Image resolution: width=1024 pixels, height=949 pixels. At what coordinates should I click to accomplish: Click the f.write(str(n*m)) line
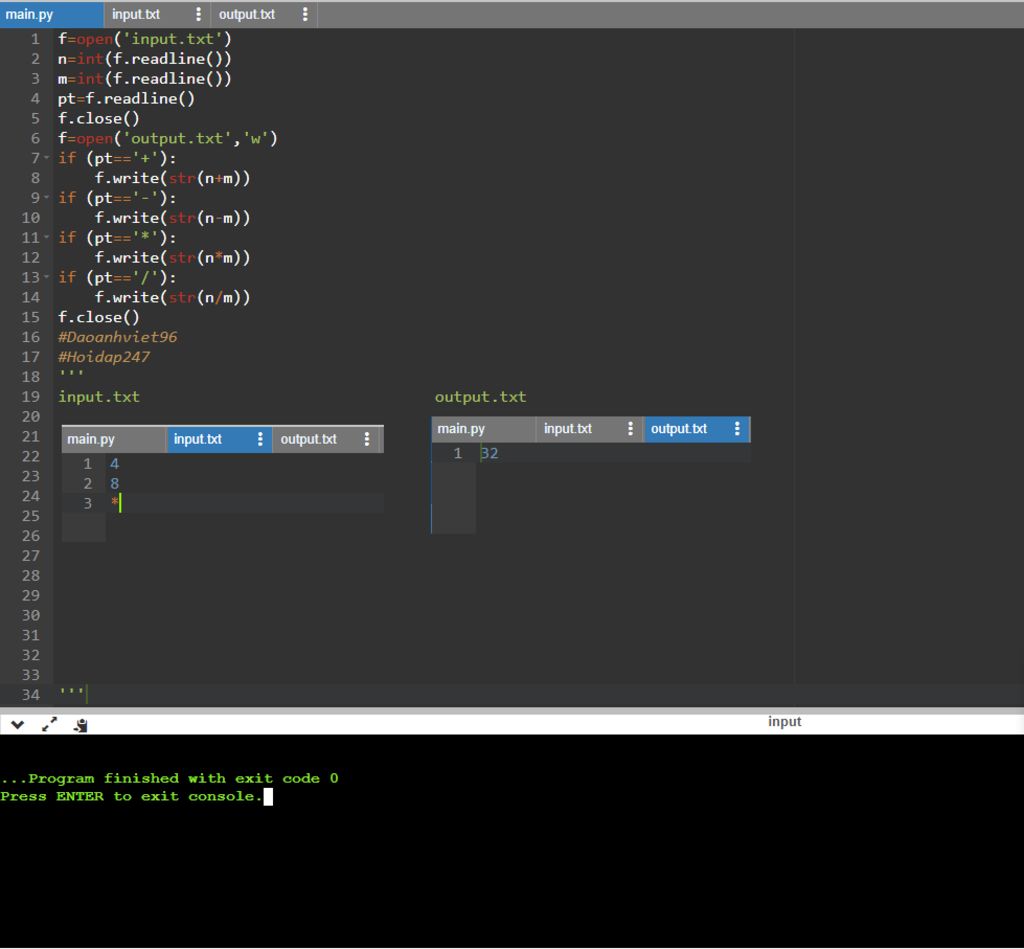172,258
